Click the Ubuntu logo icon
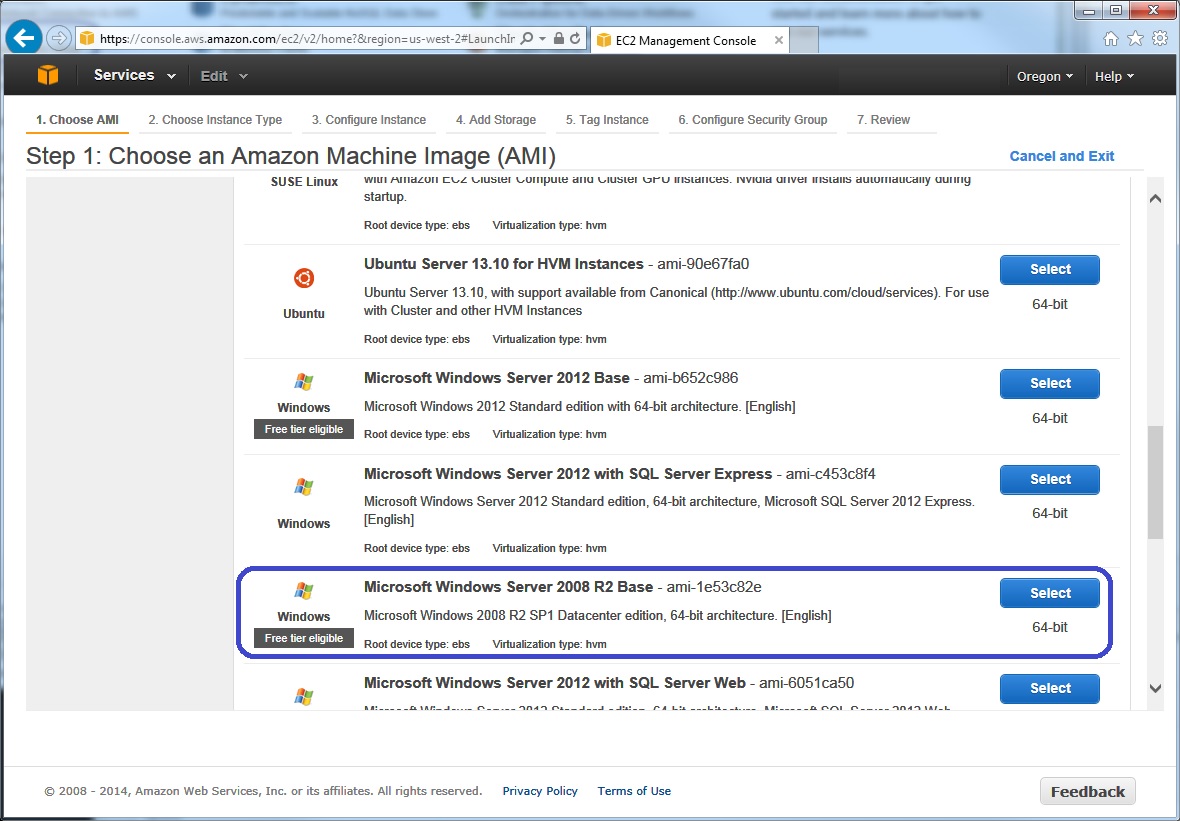 304,279
